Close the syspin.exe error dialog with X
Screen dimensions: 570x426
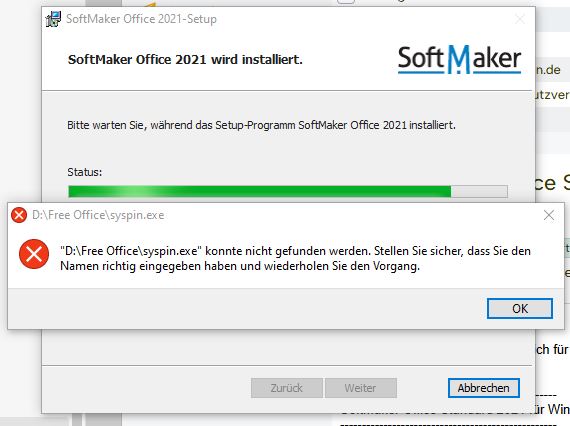pyautogui.click(x=549, y=215)
